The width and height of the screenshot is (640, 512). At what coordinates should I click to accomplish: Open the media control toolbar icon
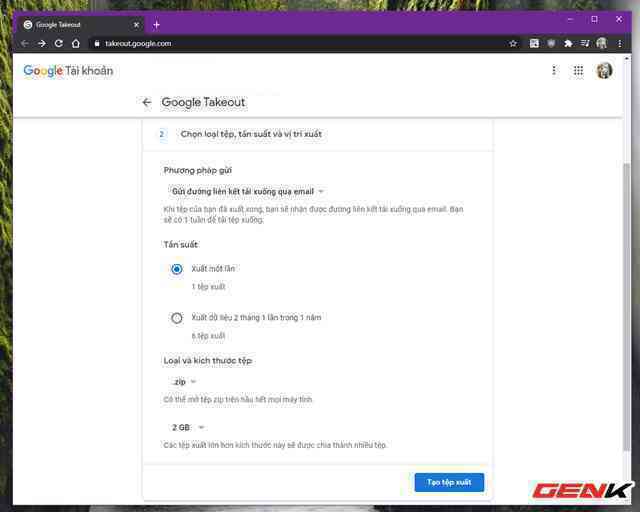coord(585,43)
